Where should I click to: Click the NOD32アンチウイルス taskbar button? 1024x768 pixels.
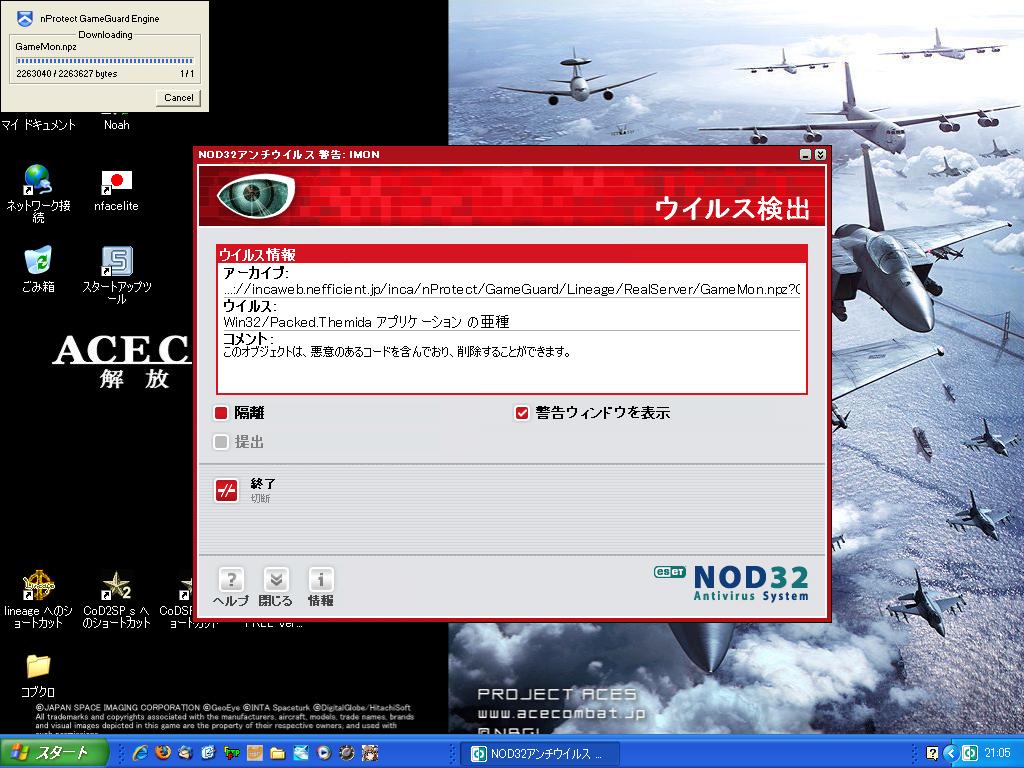pyautogui.click(x=538, y=754)
